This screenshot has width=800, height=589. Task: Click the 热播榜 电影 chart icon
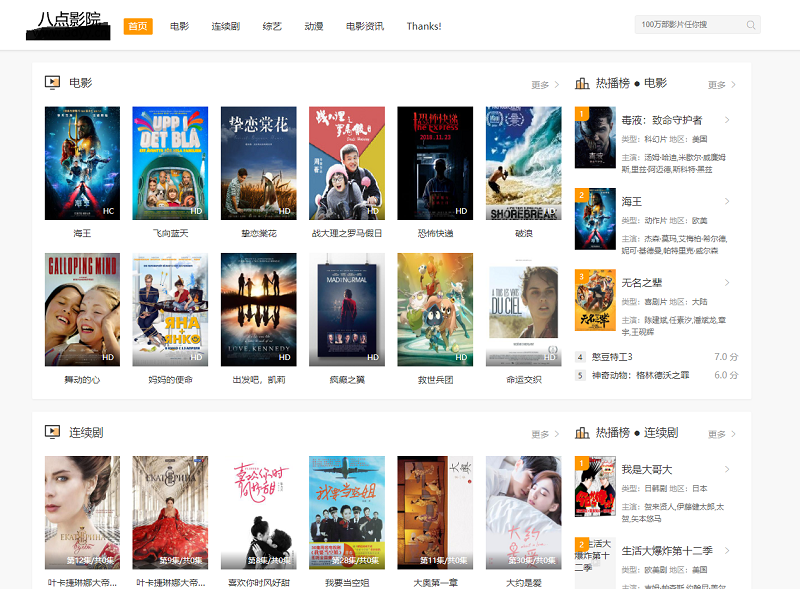click(x=582, y=83)
